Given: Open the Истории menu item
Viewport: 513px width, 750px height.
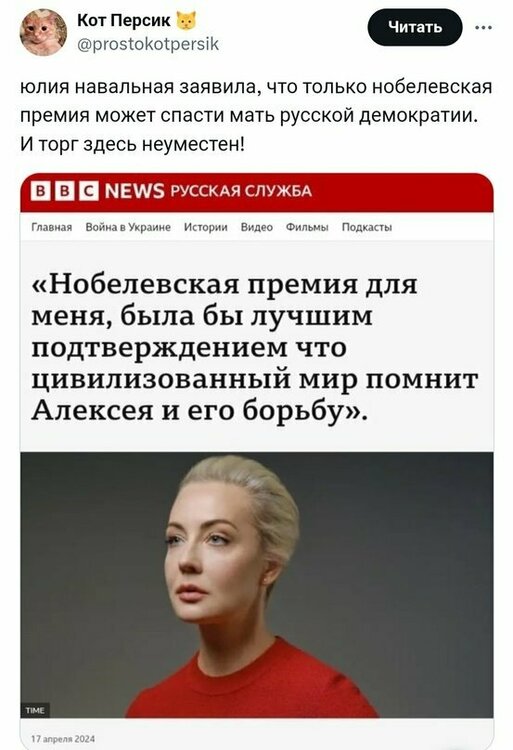Looking at the screenshot, I should click(206, 227).
